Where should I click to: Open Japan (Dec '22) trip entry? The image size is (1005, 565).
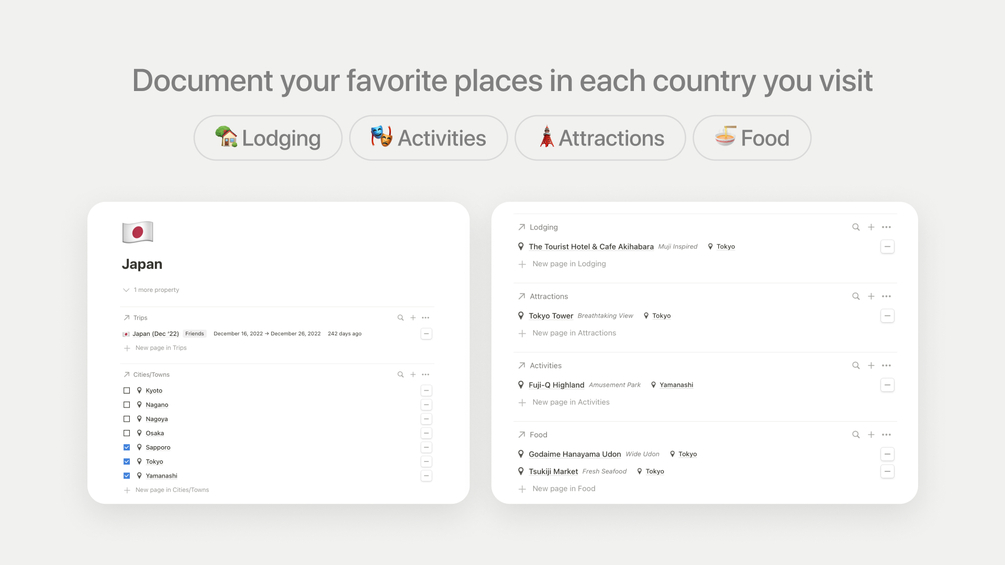155,334
